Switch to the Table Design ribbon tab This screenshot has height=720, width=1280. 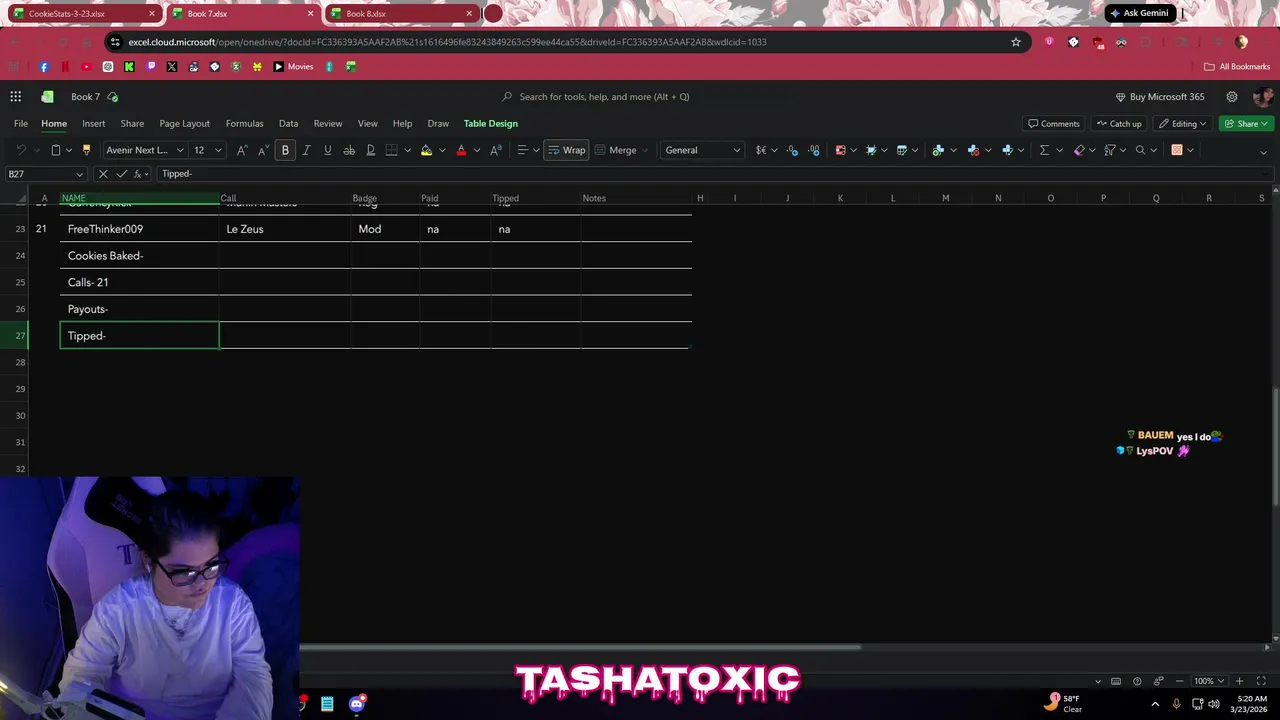(x=491, y=123)
